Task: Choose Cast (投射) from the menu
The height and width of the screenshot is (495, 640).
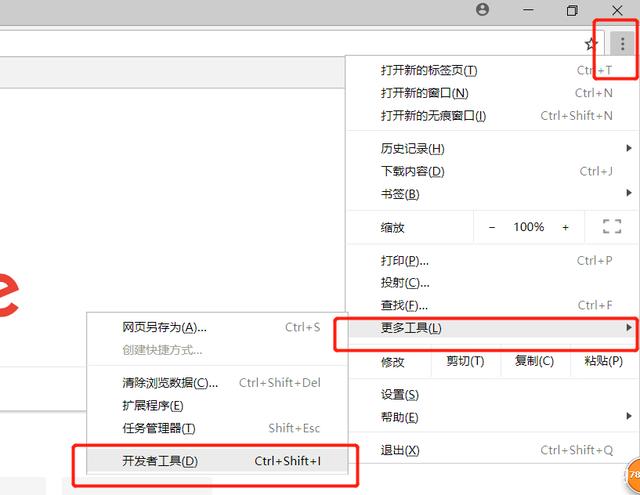Action: [x=491, y=283]
